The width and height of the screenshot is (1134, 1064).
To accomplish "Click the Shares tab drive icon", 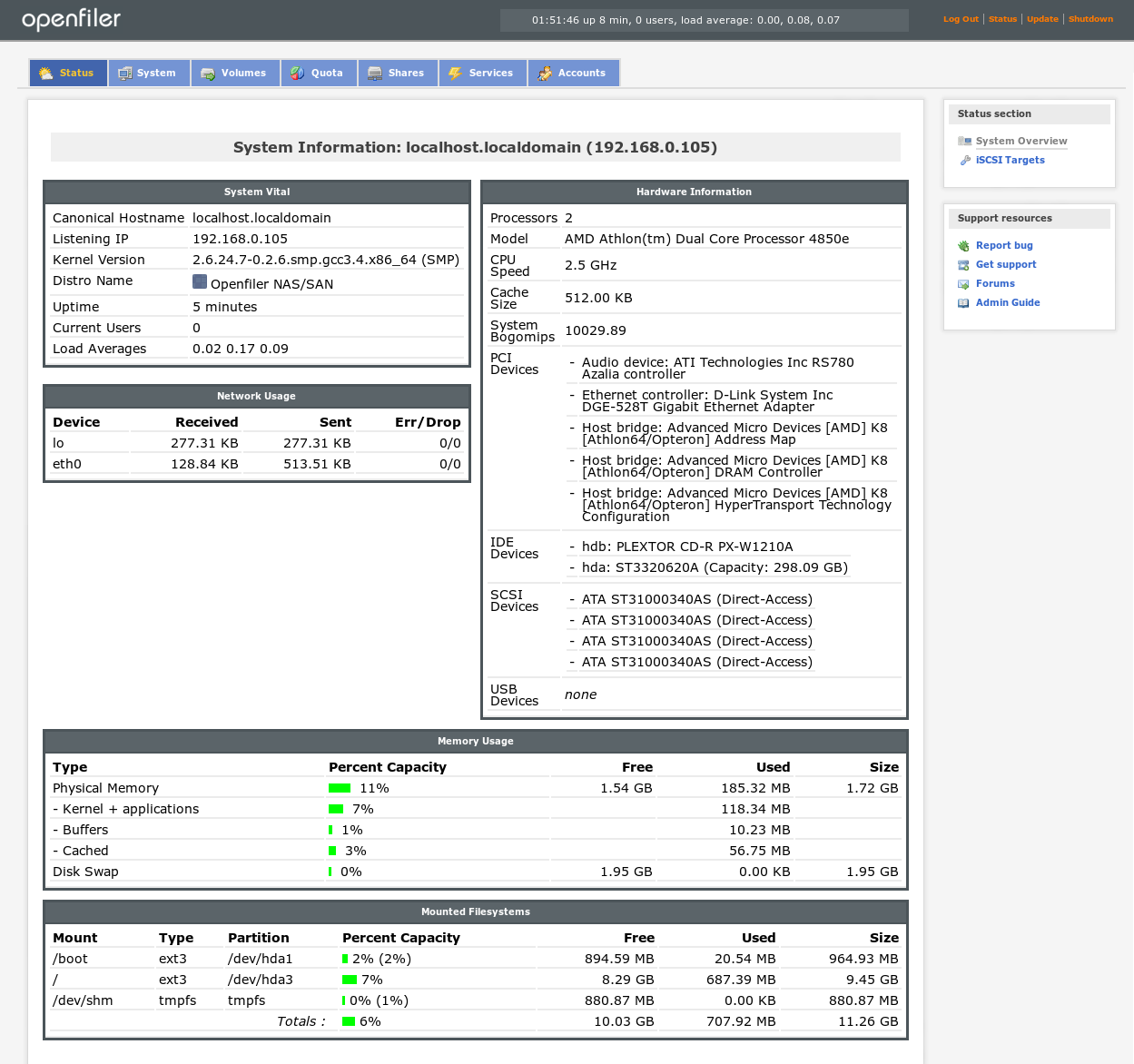I will [375, 74].
